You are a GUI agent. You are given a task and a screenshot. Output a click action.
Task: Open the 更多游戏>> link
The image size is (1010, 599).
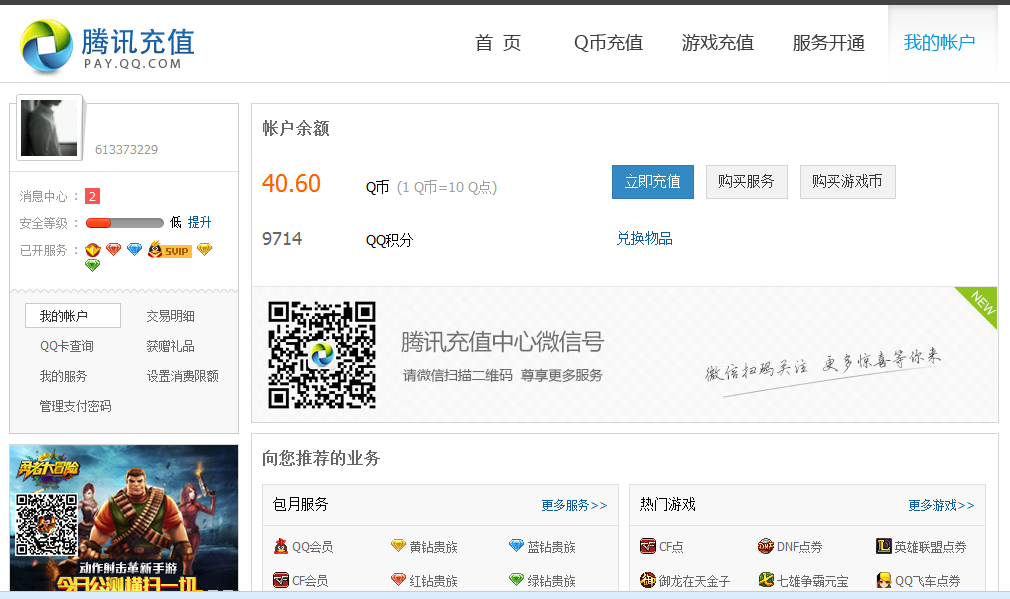click(942, 506)
